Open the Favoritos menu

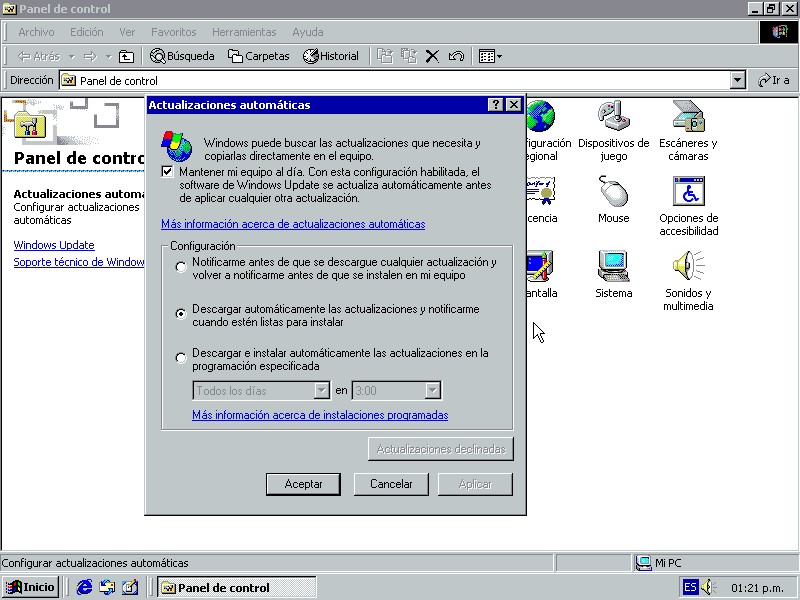point(173,32)
